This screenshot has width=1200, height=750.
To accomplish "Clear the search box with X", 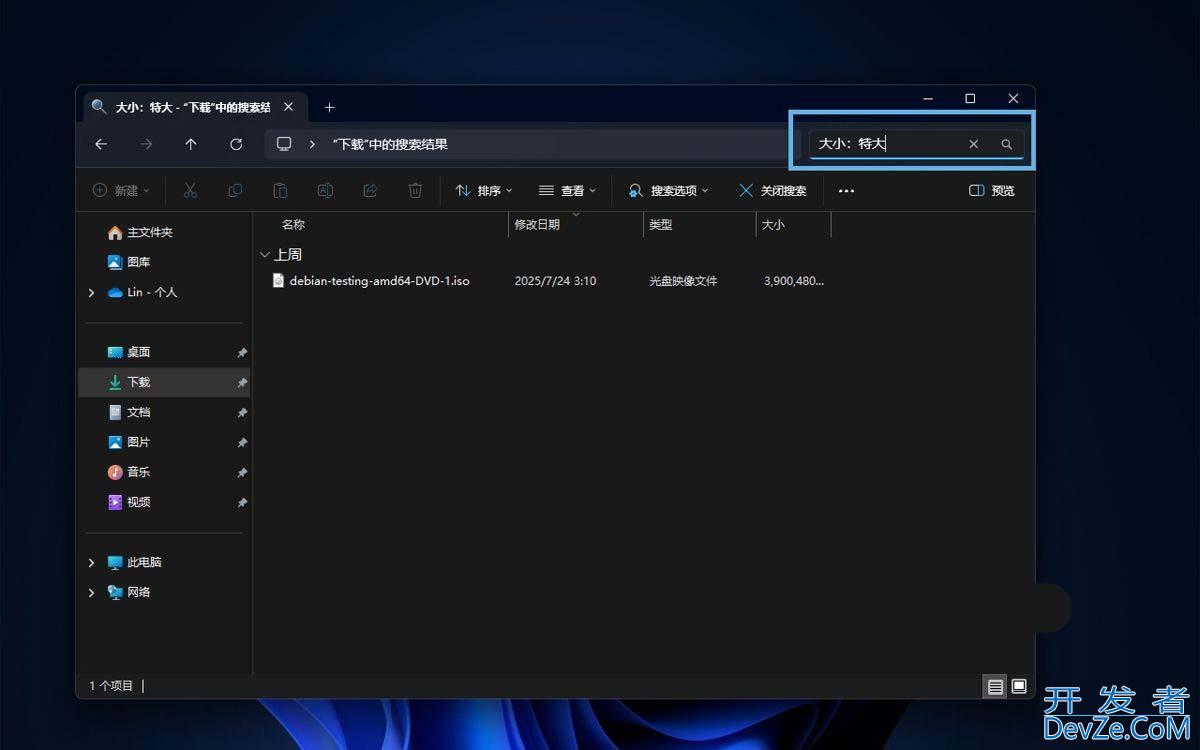I will [973, 144].
